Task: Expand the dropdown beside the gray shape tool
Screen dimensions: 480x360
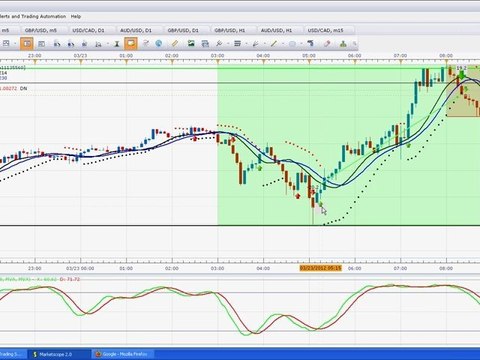Action: (x=301, y=44)
